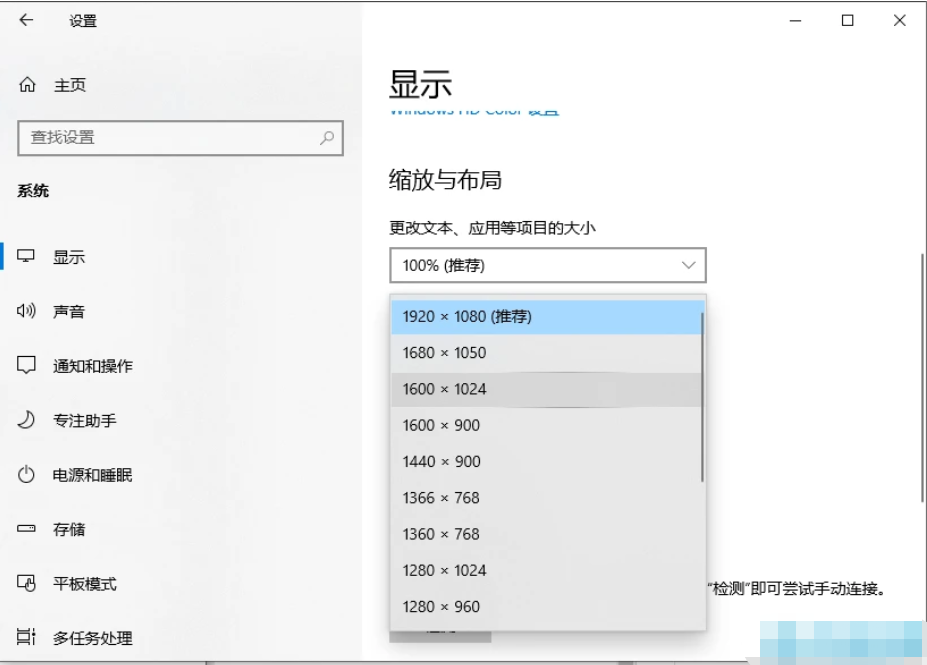Open the Home (主页) icon
This screenshot has height=665, width=927.
pyautogui.click(x=27, y=86)
